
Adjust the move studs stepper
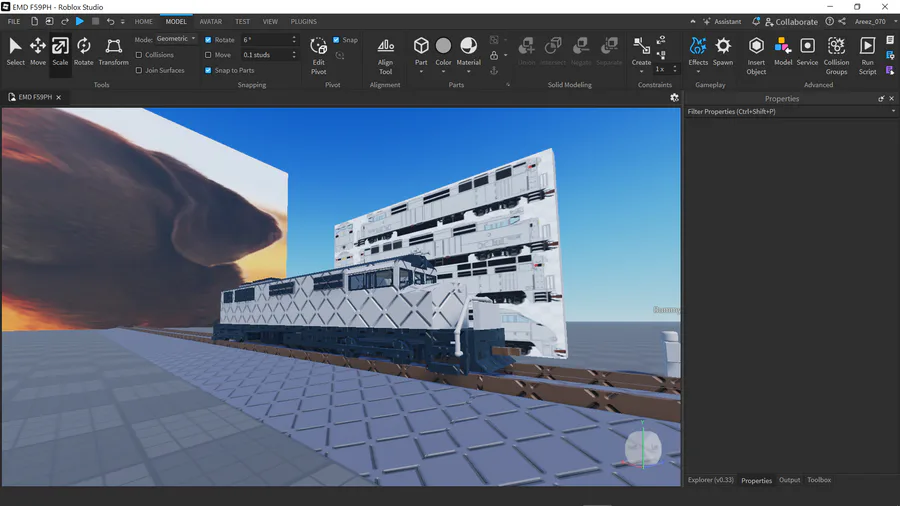294,55
